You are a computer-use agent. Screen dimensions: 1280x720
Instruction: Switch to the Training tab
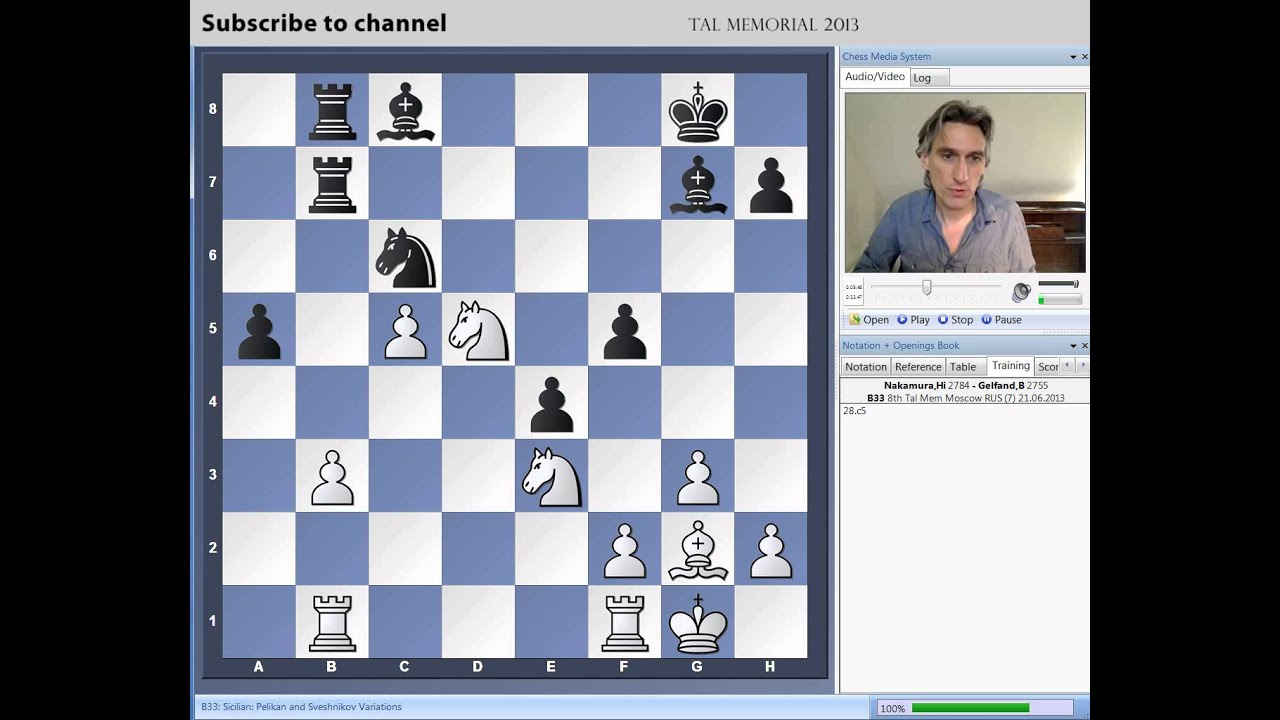tap(1010, 366)
